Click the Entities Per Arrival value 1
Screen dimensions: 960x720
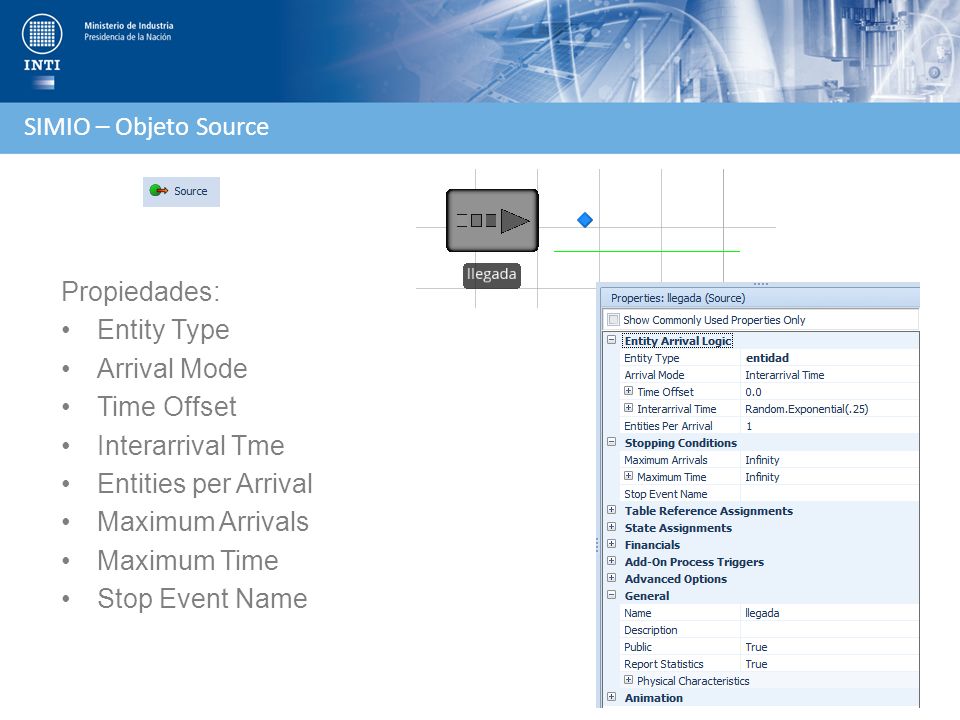click(830, 426)
